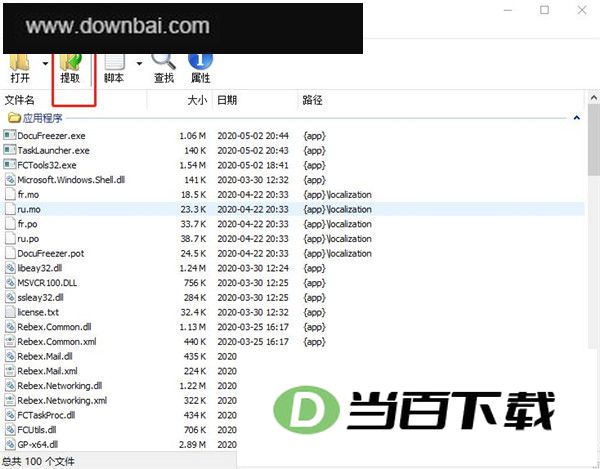
Task: Select the libeay32.dll file icon
Action: point(10,268)
